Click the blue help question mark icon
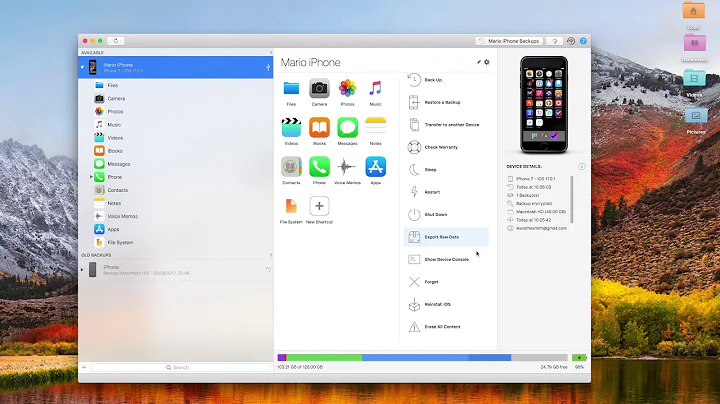 pyautogui.click(x=583, y=41)
